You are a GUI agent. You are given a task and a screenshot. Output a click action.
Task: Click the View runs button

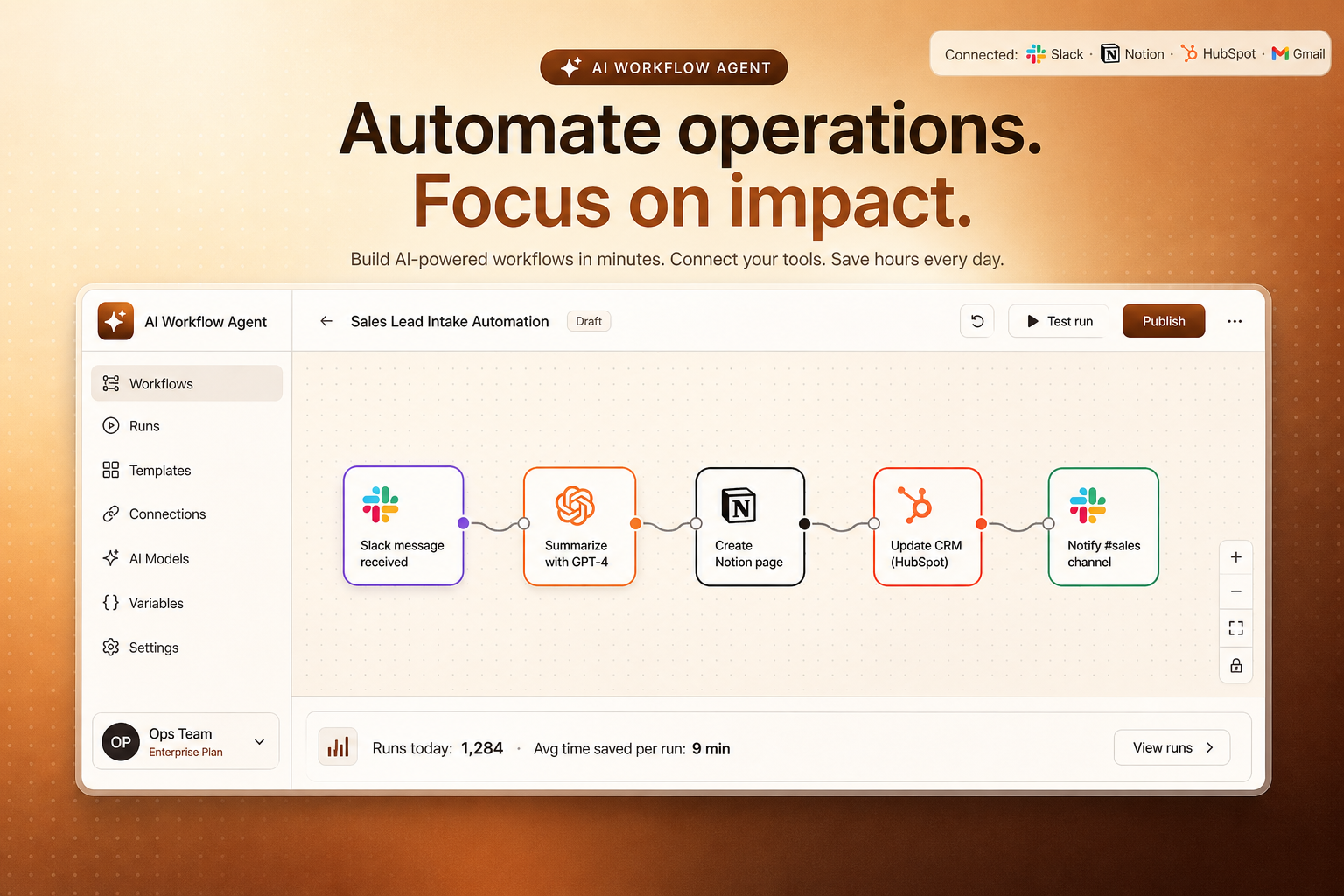(1172, 747)
